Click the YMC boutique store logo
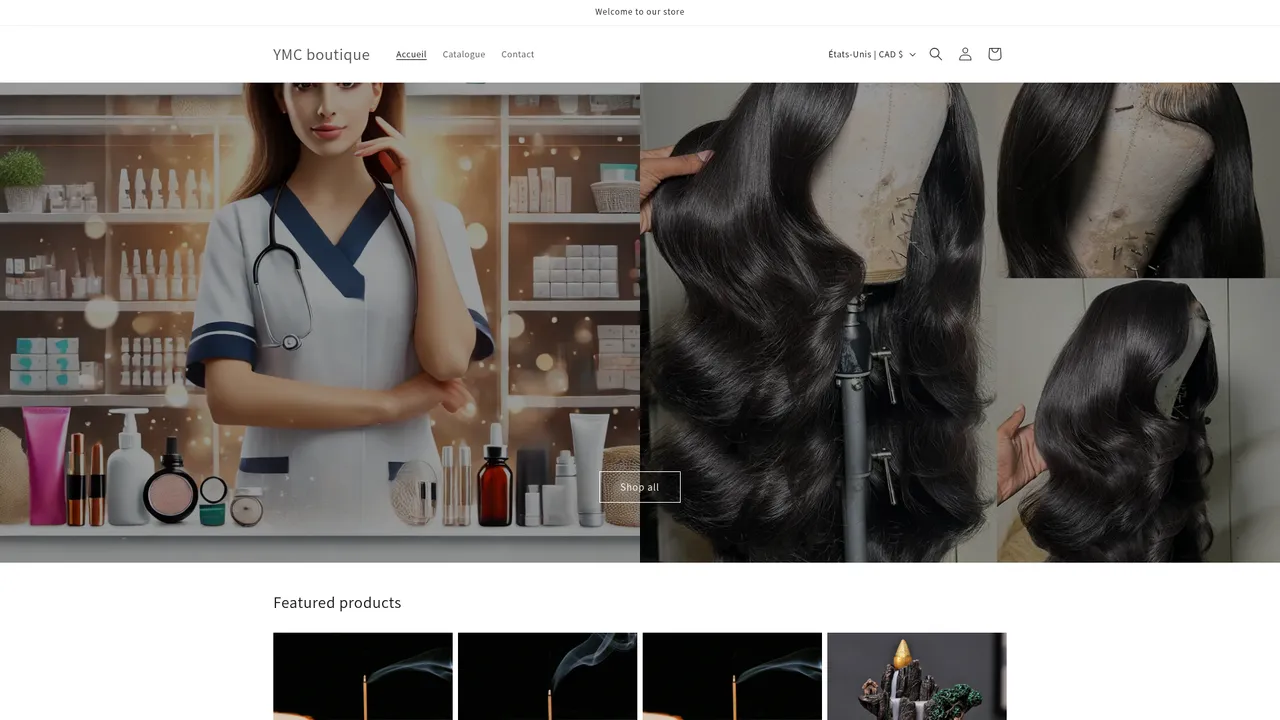The width and height of the screenshot is (1280, 720). tap(321, 54)
